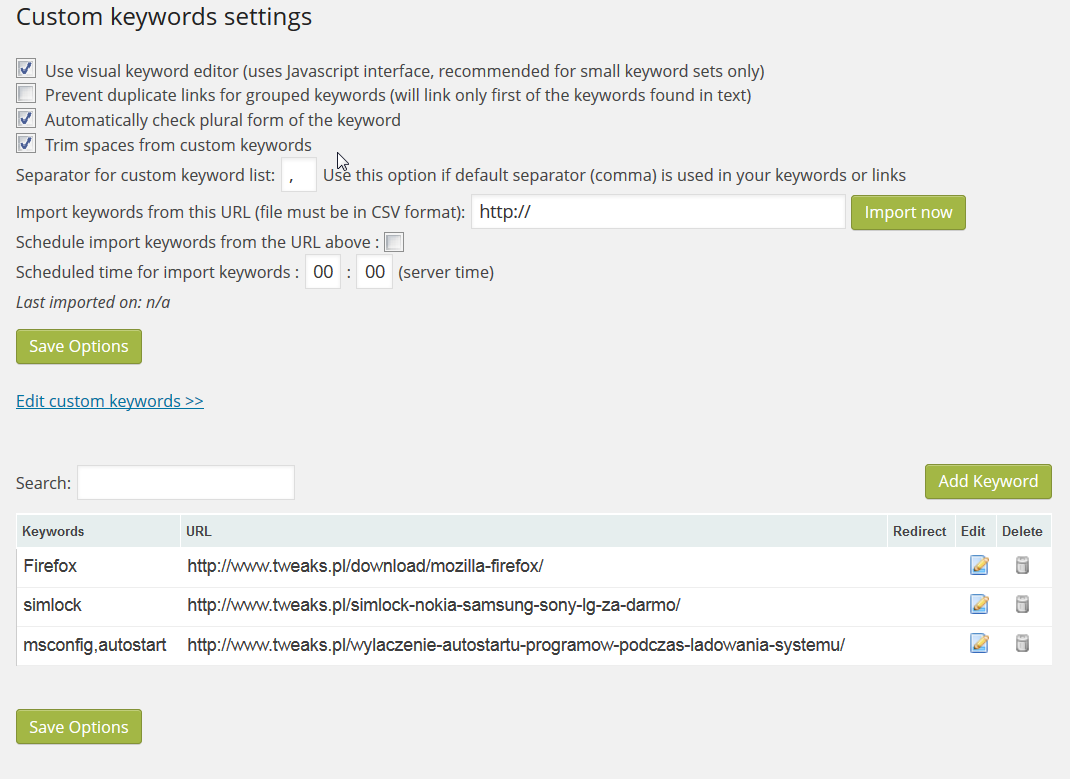
Task: Delete the Firefox keyword row
Action: coord(1022,565)
